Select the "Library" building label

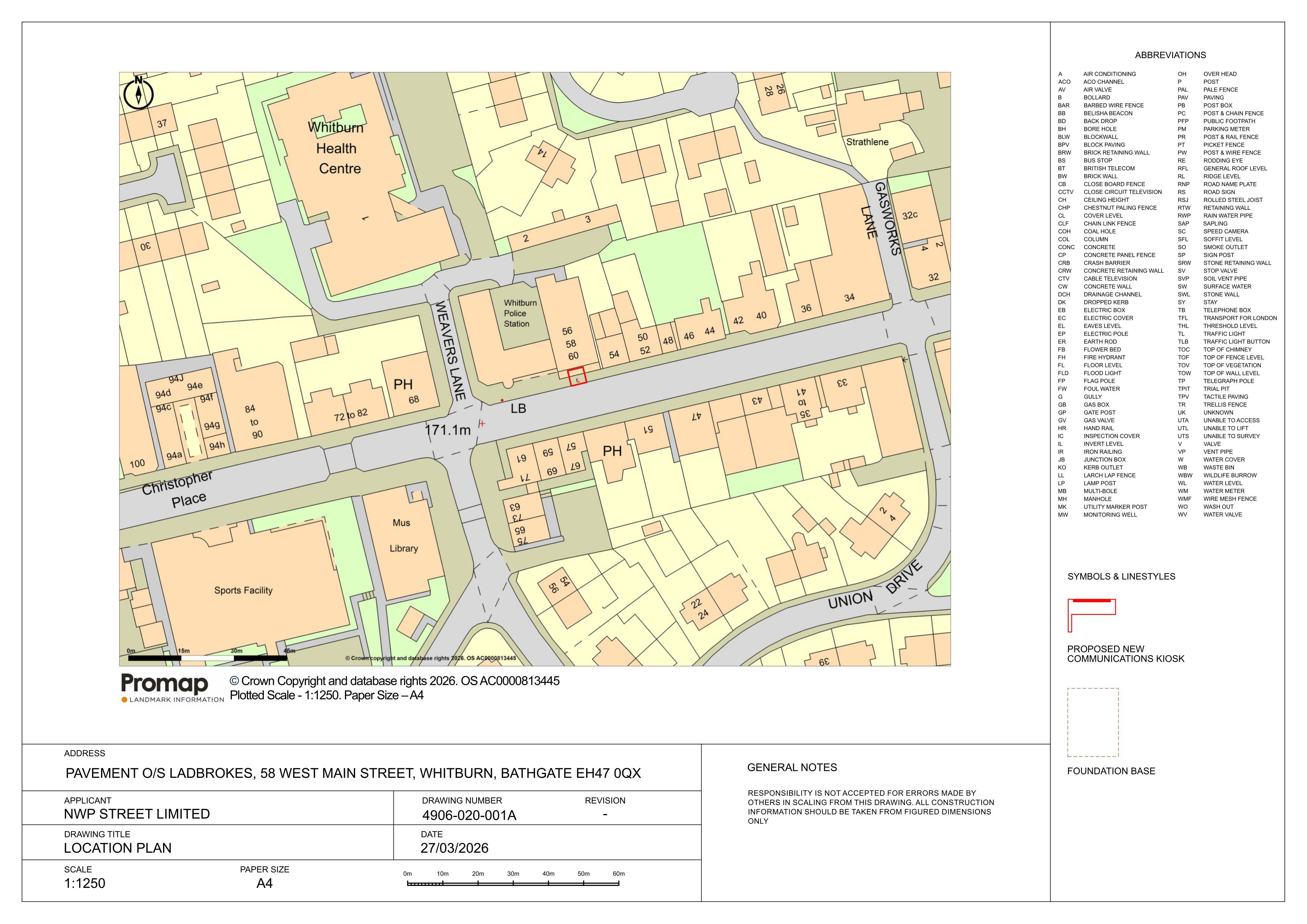point(404,549)
